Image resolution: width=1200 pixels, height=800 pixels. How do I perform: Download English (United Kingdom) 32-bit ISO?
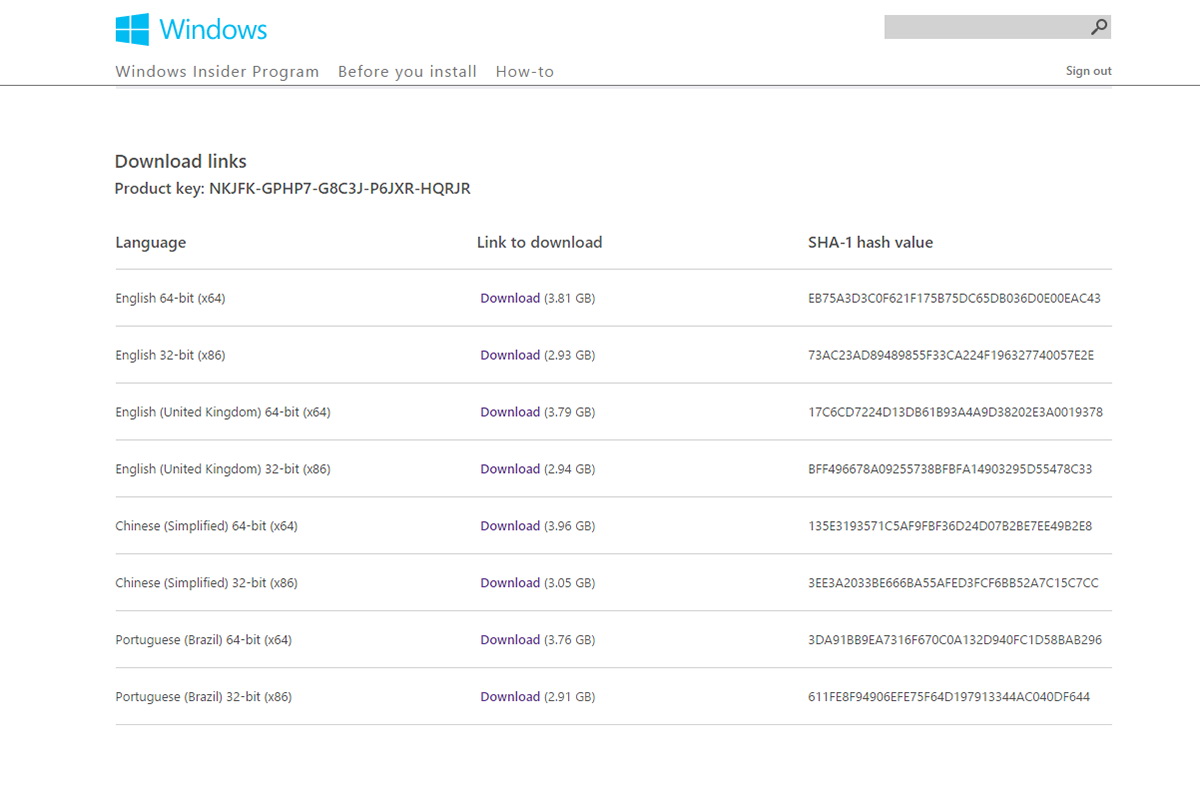510,469
